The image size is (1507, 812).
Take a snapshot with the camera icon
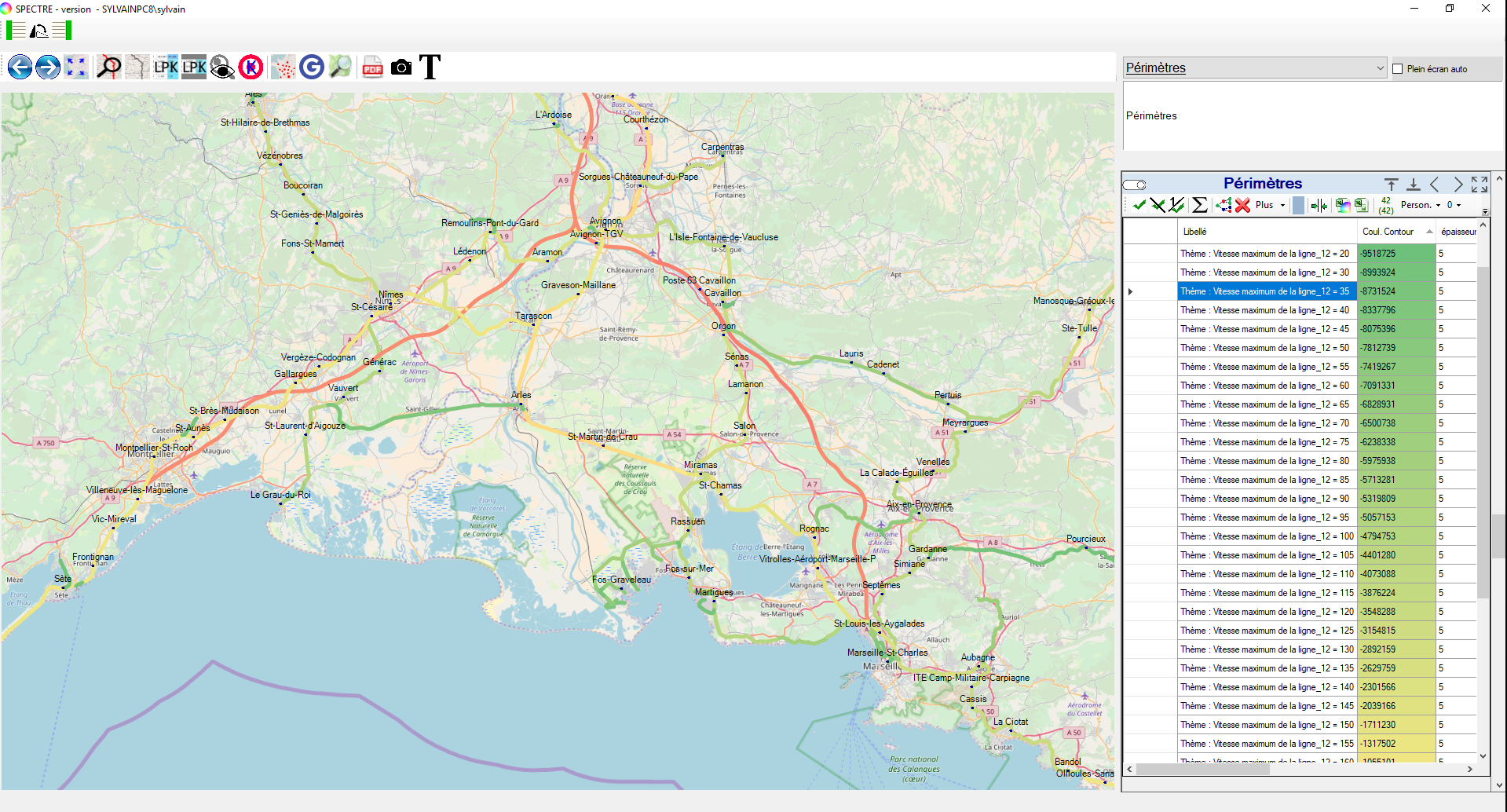pos(401,68)
